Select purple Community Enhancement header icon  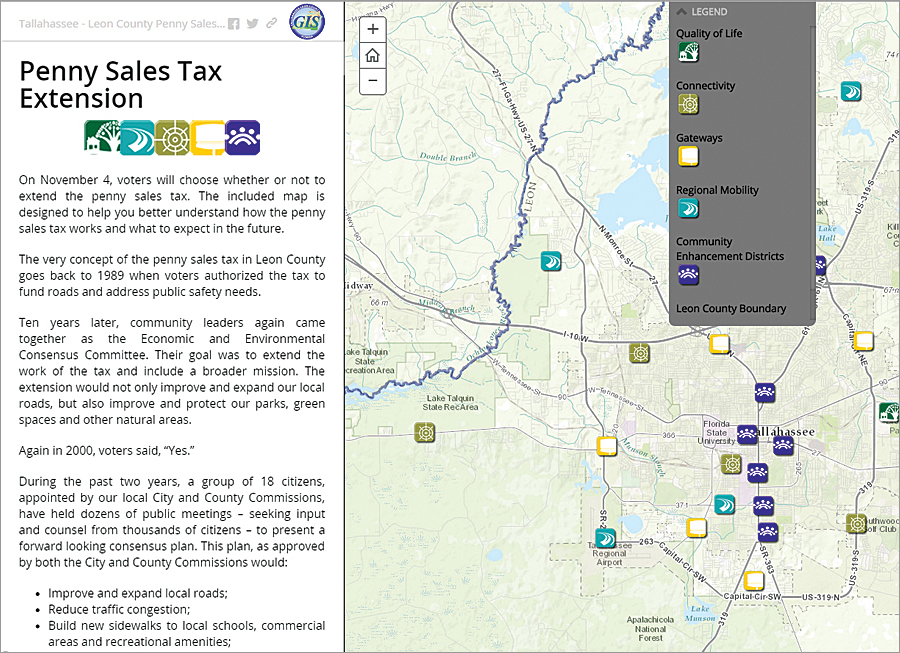click(243, 137)
